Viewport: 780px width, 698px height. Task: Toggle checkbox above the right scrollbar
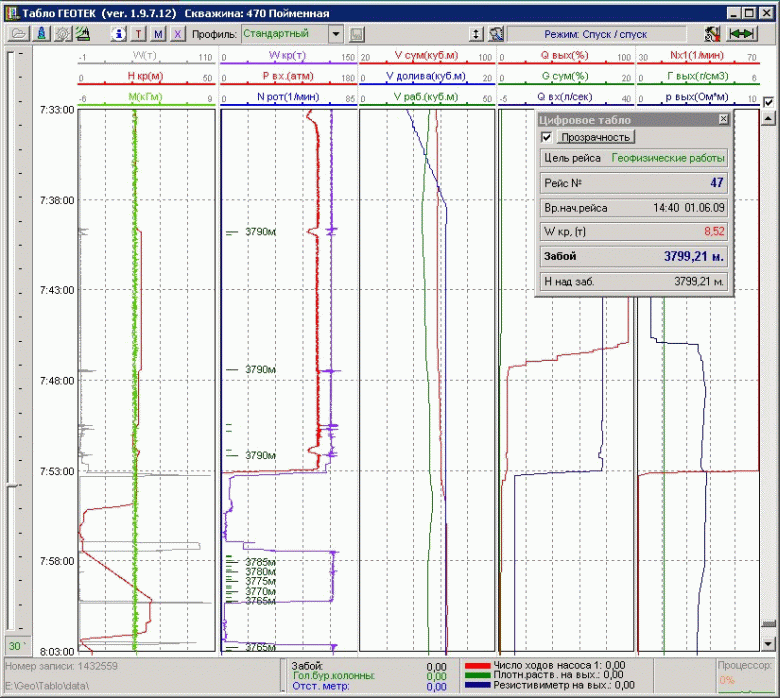coord(767,102)
